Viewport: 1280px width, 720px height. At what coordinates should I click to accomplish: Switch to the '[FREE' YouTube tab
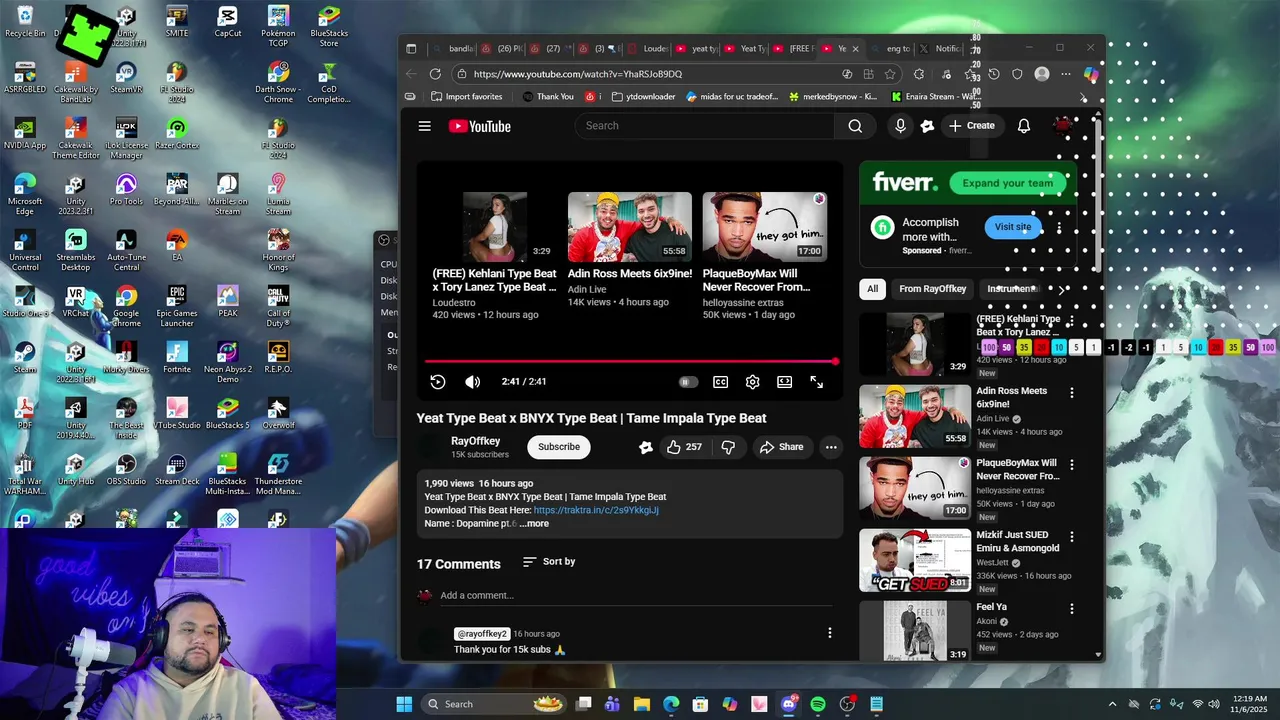coord(794,48)
